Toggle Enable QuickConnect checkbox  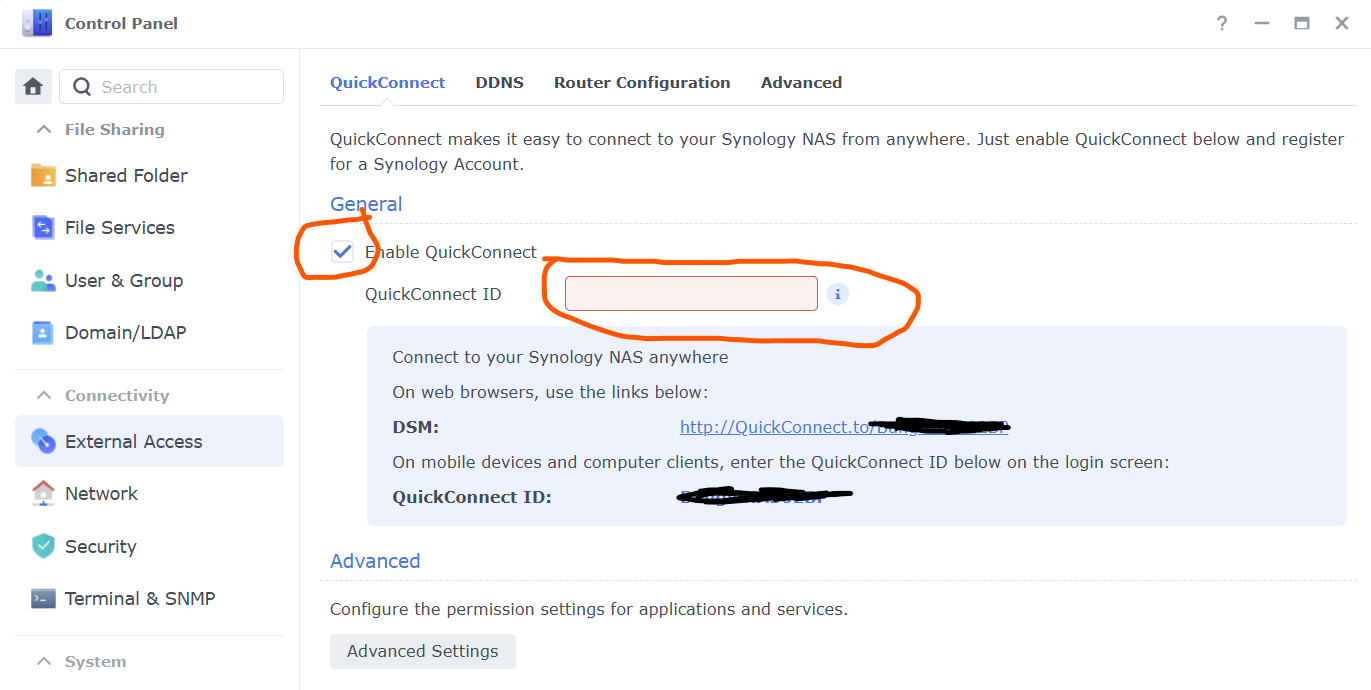342,252
